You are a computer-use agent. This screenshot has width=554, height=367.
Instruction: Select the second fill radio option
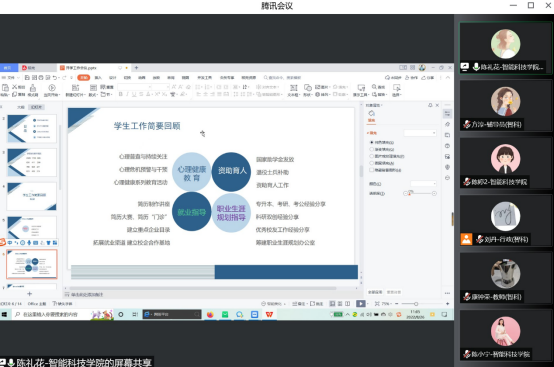click(372, 149)
